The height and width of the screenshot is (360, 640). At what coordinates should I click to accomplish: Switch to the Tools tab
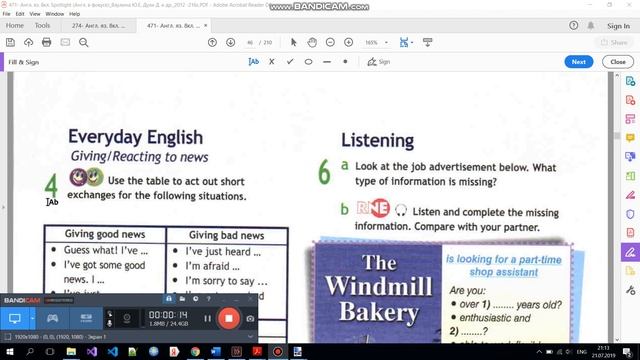click(42, 25)
